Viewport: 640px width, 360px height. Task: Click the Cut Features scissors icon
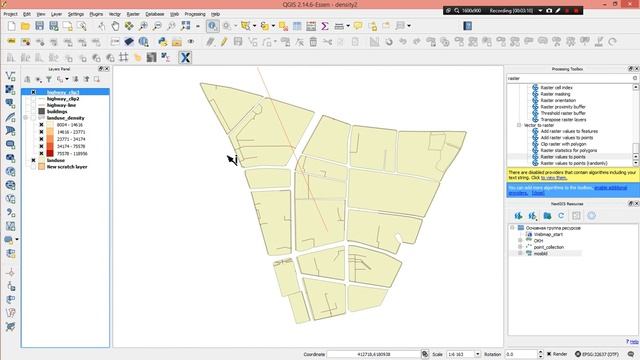click(327, 42)
